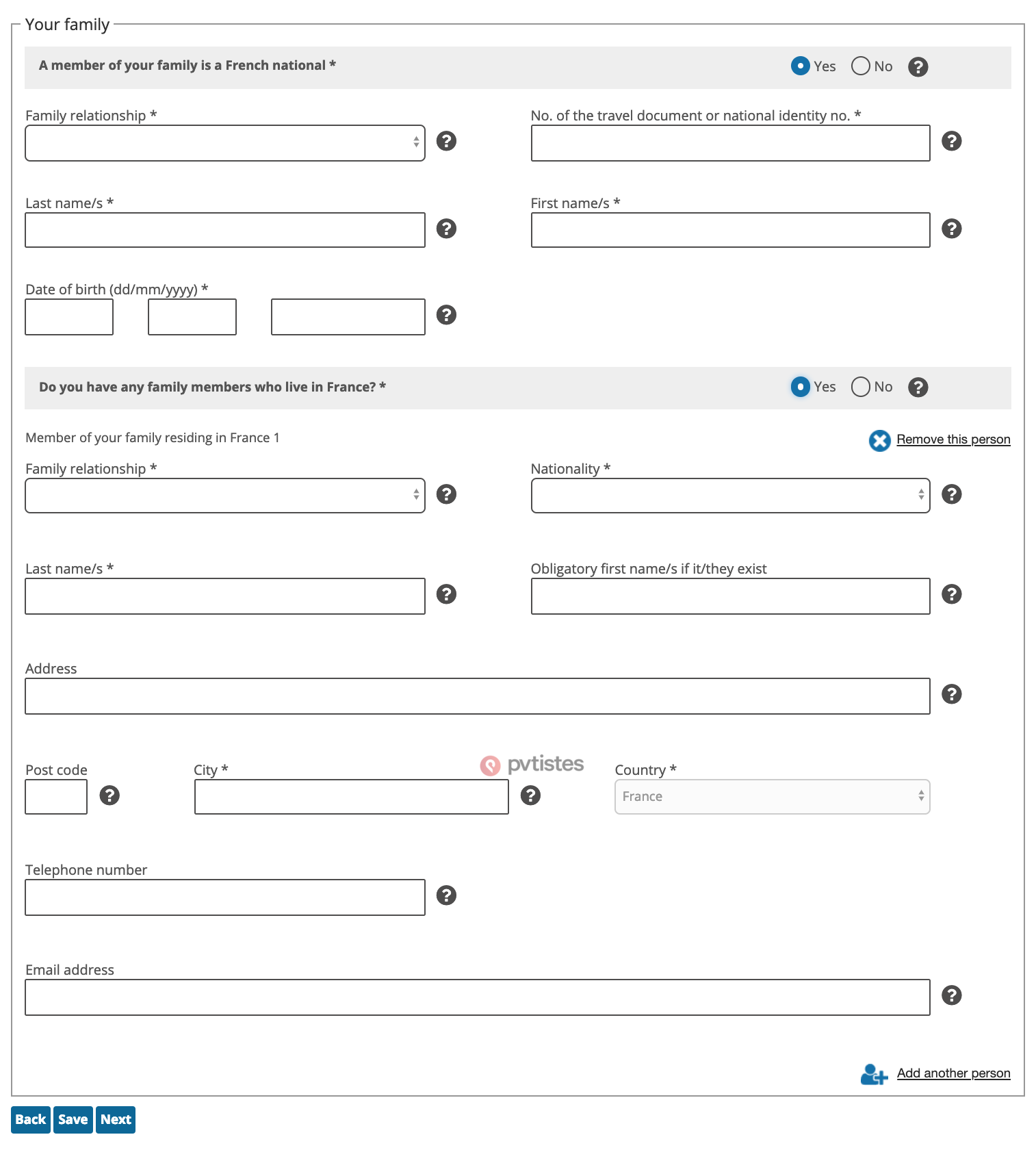Open the first Family relationship dropdown

click(225, 143)
